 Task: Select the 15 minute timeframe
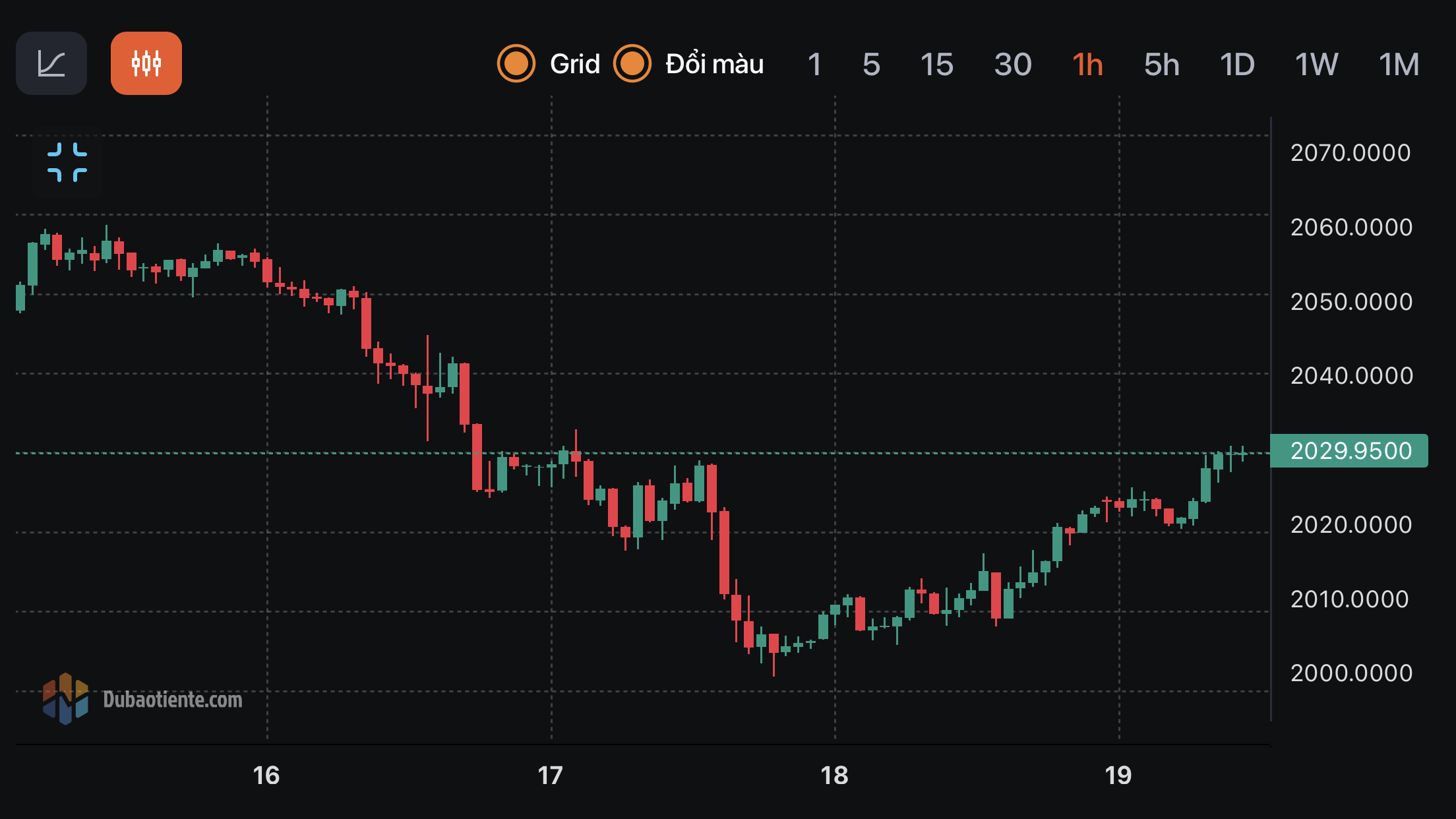[x=936, y=65]
